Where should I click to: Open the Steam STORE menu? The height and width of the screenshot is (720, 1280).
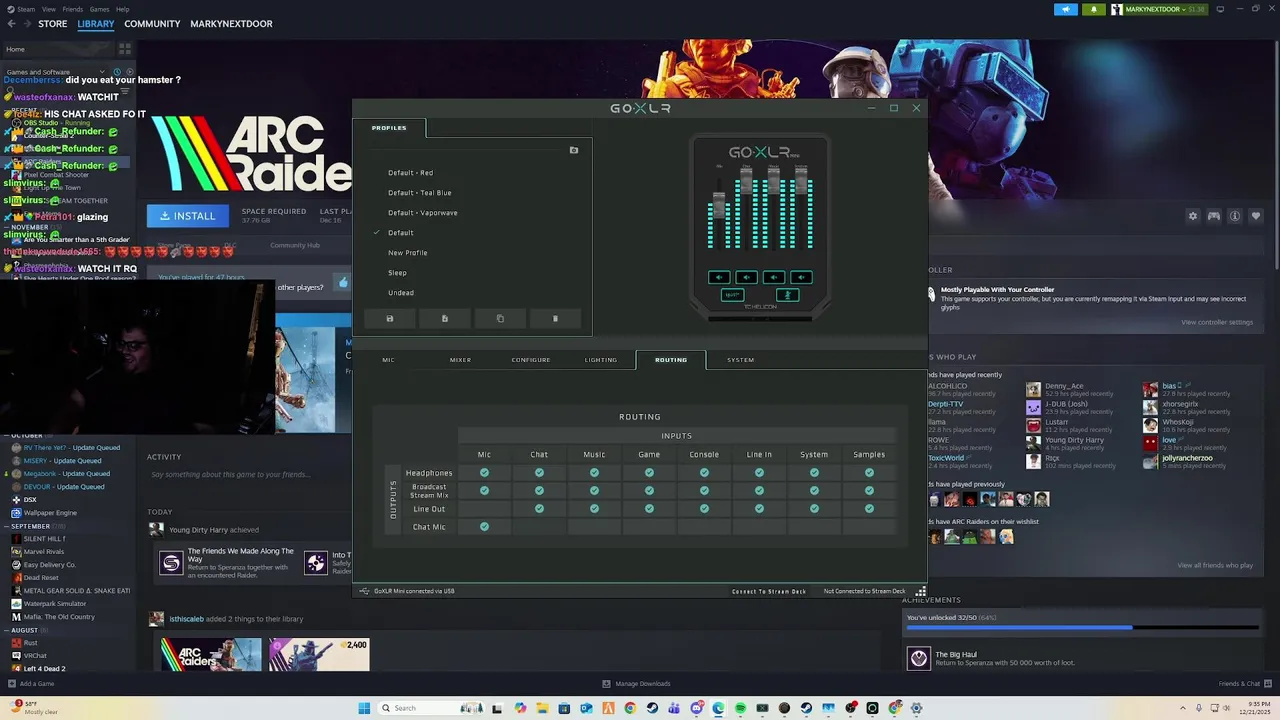pos(52,24)
